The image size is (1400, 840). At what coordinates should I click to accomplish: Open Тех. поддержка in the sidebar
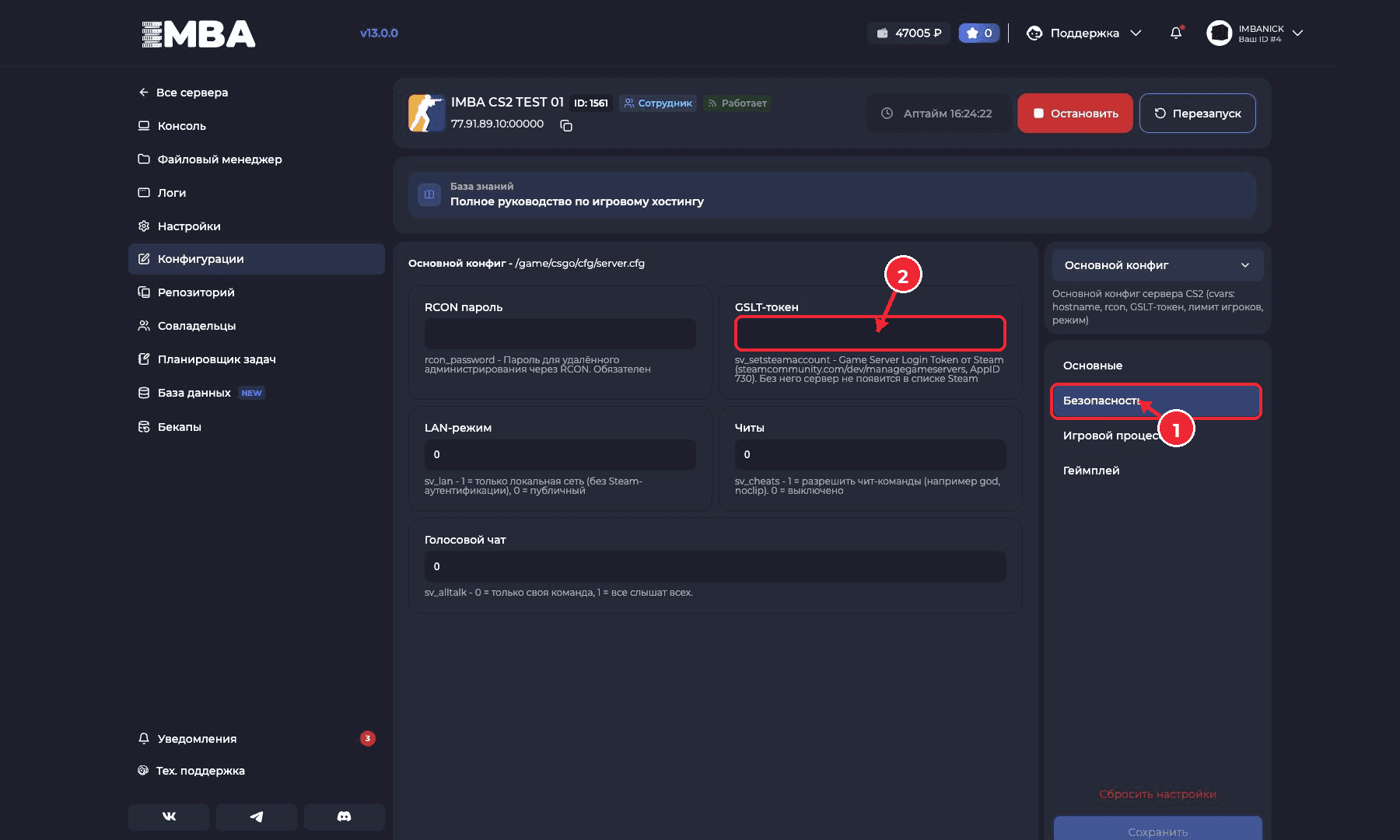click(x=257, y=771)
